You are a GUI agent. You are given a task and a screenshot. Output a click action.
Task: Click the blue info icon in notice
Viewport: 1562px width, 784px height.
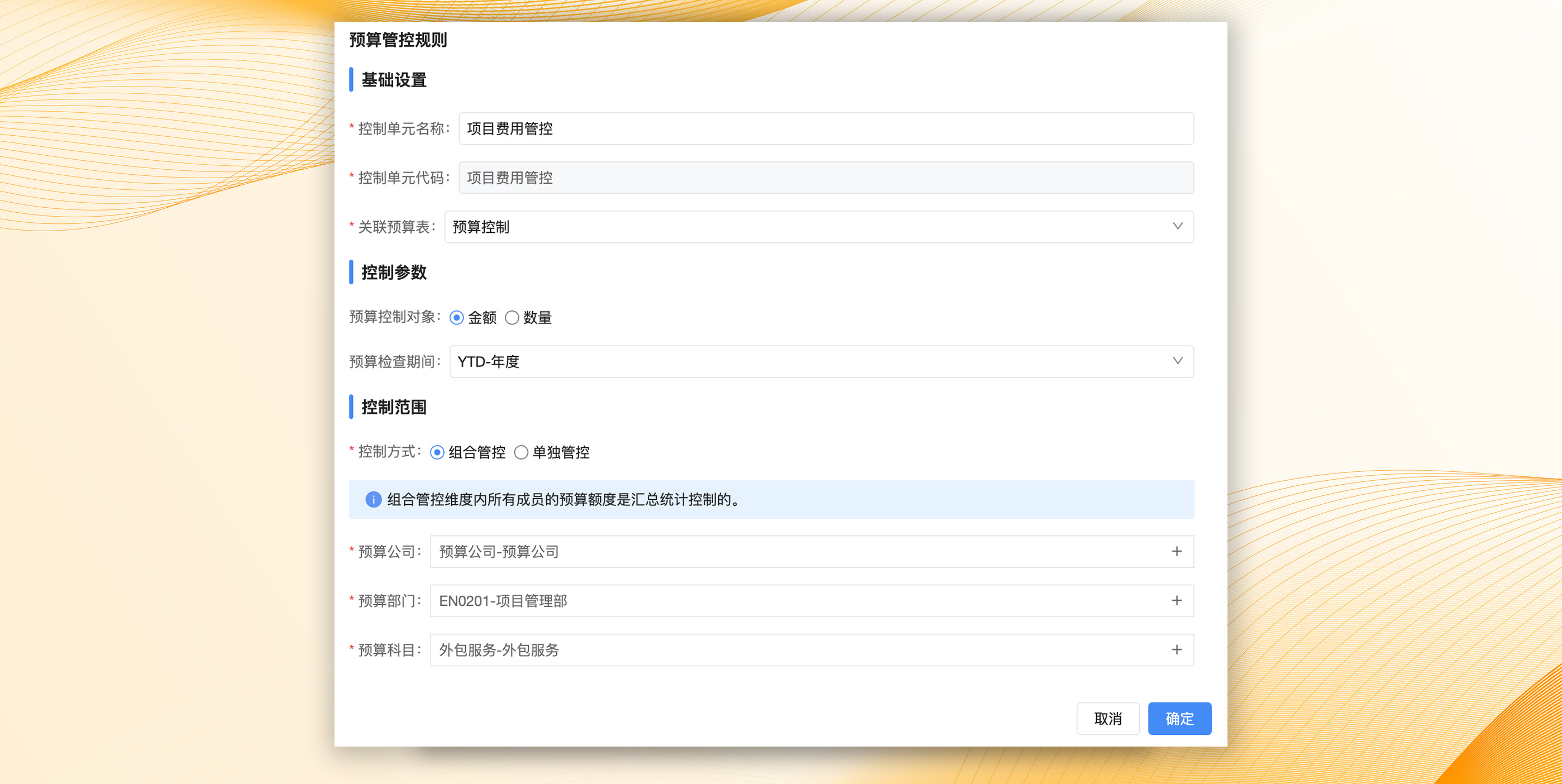point(373,499)
